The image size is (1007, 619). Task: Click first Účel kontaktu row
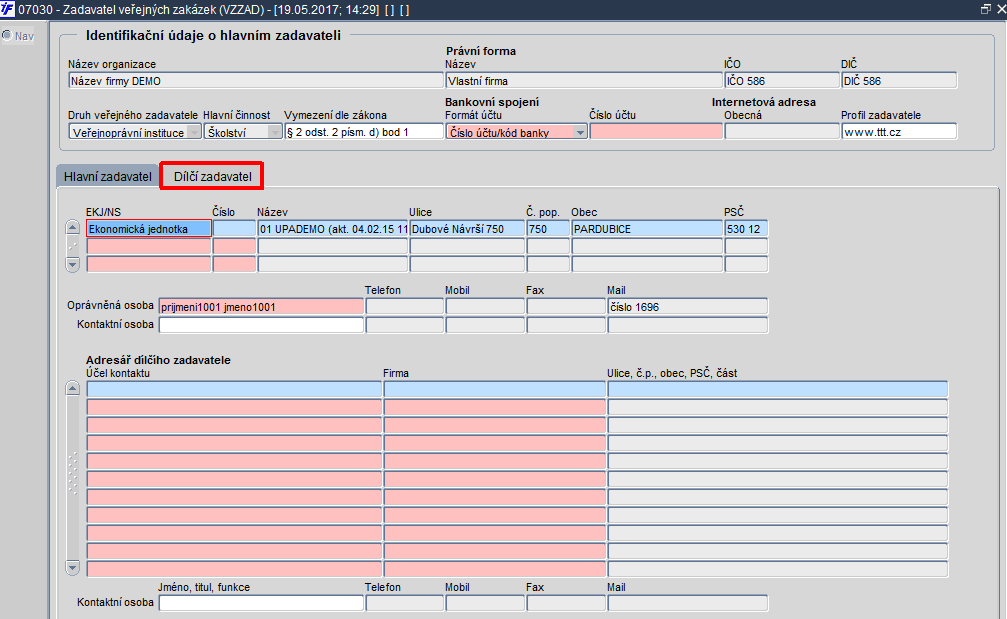point(234,388)
